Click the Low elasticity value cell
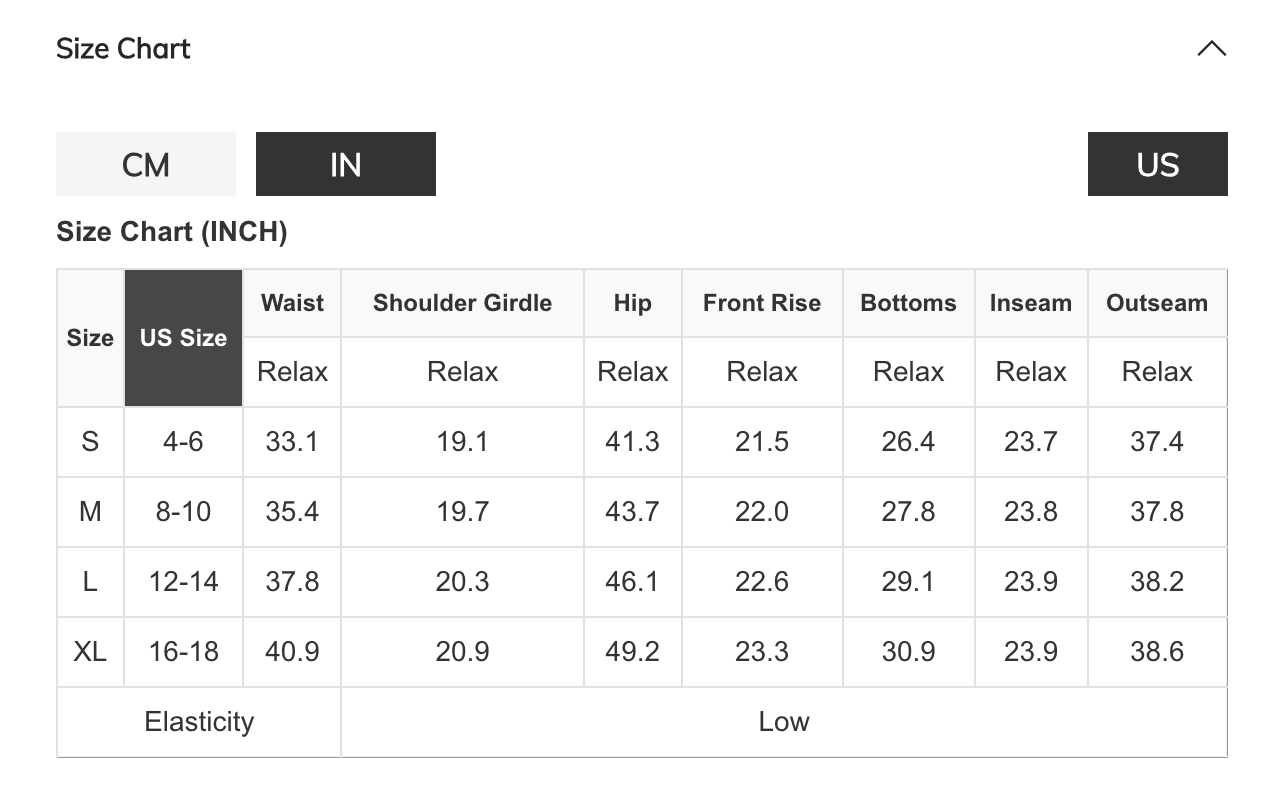1264x794 pixels. (x=784, y=721)
